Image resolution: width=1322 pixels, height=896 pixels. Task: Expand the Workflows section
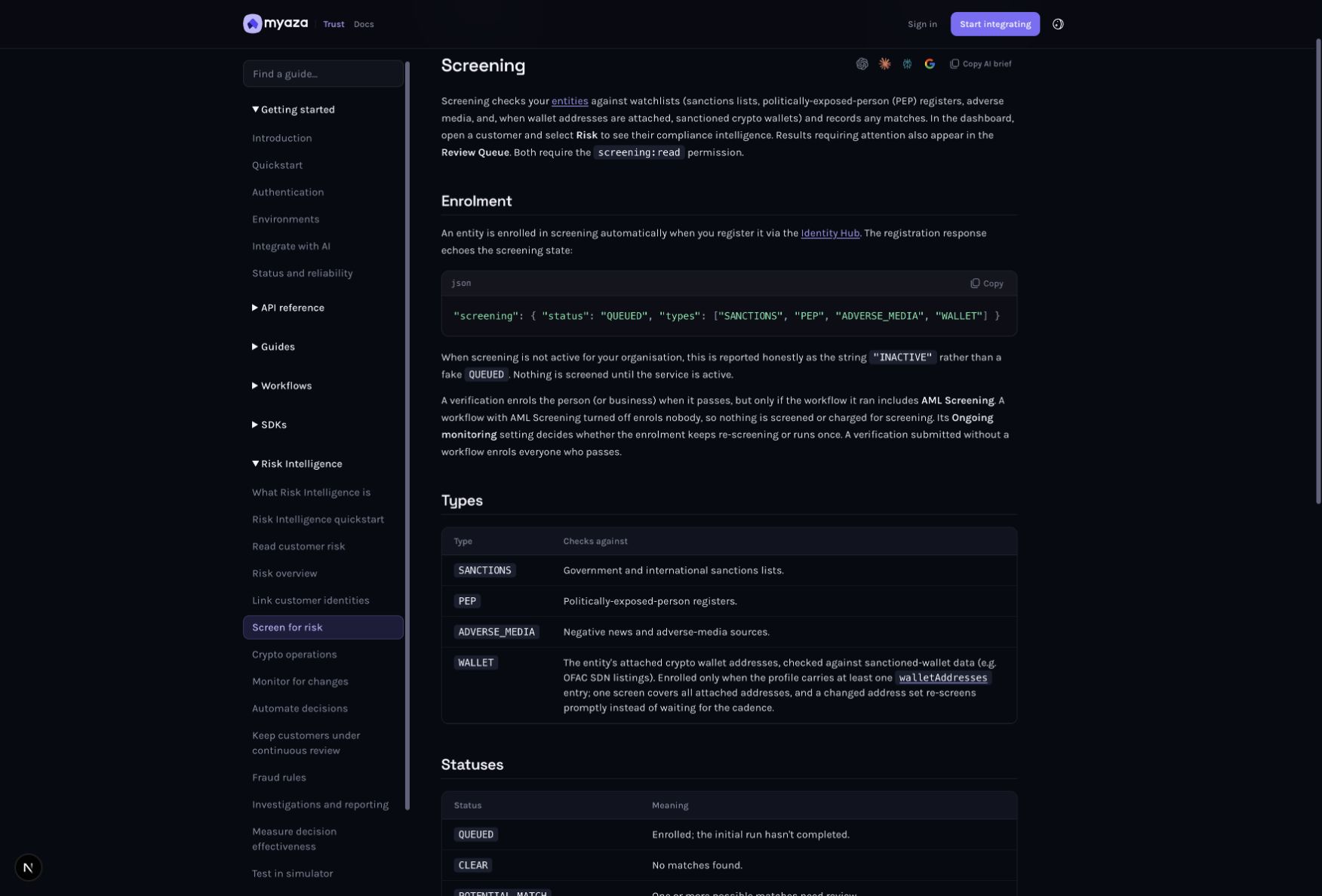281,386
